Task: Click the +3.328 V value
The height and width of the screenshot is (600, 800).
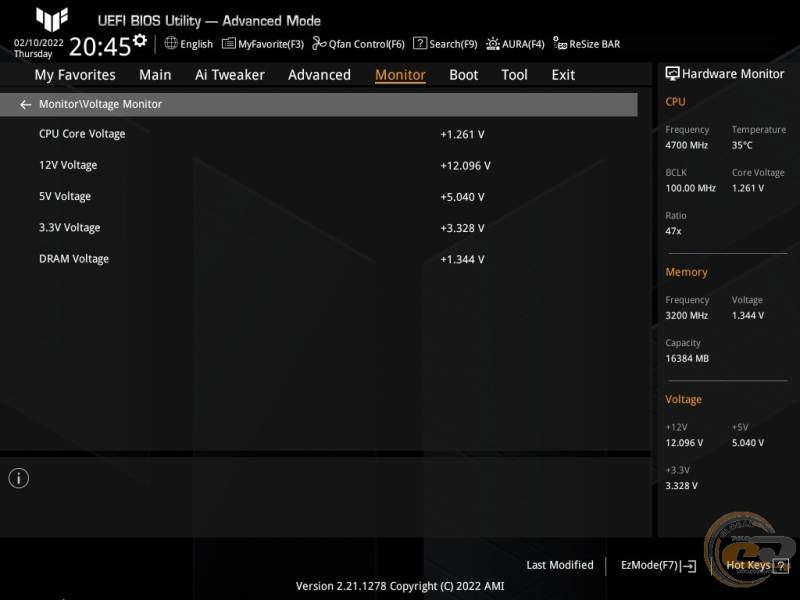Action: tap(462, 228)
